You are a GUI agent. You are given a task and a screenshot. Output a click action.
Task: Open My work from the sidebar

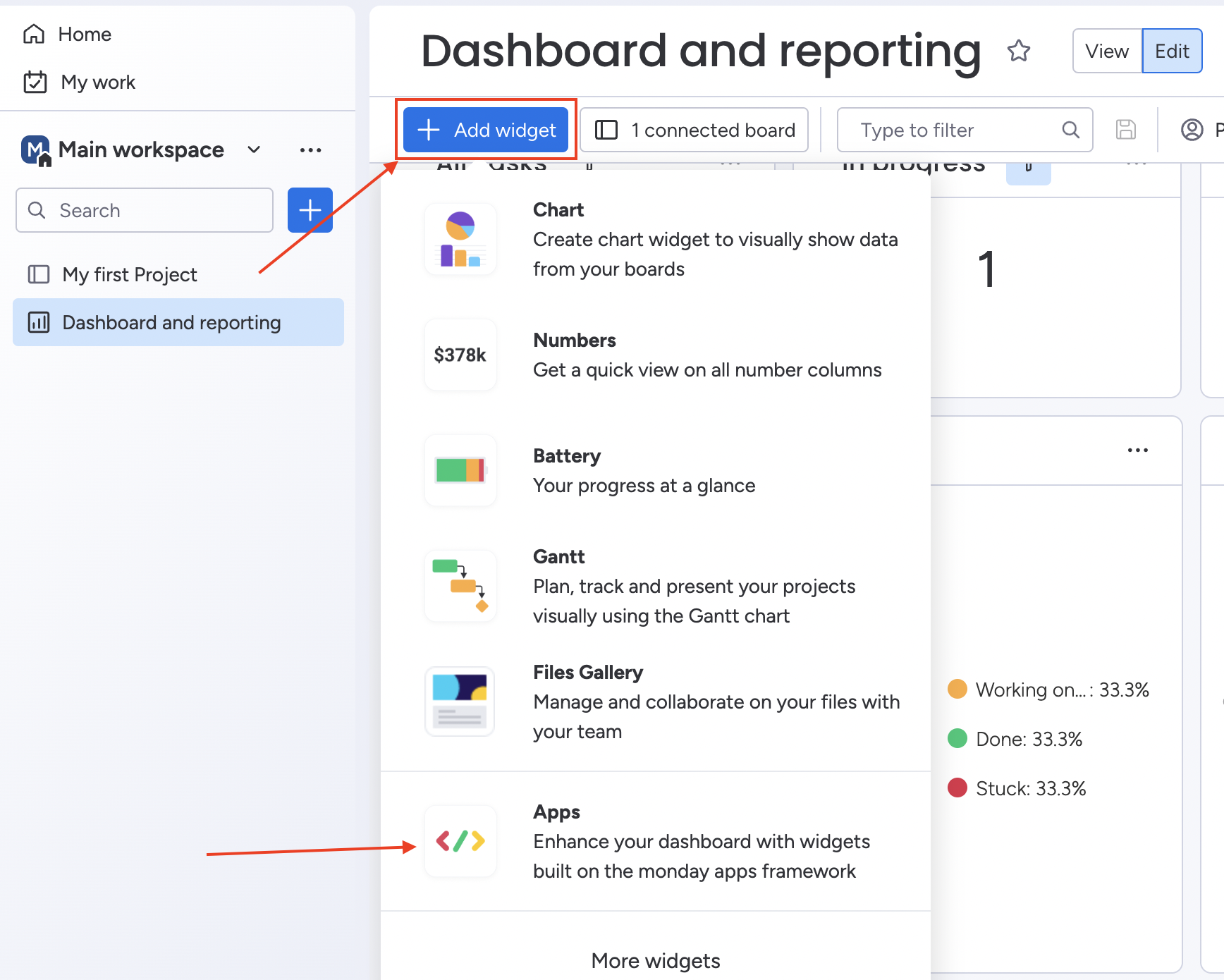coord(98,82)
